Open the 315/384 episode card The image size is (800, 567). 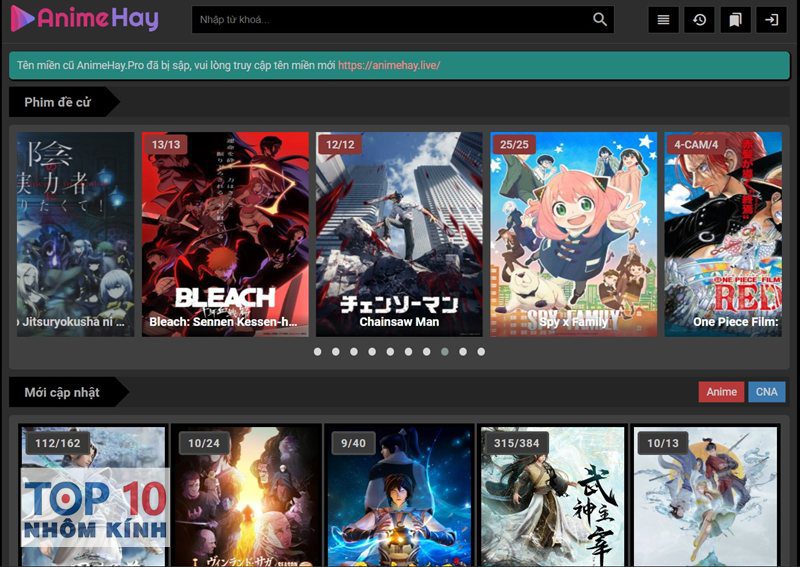click(552, 496)
